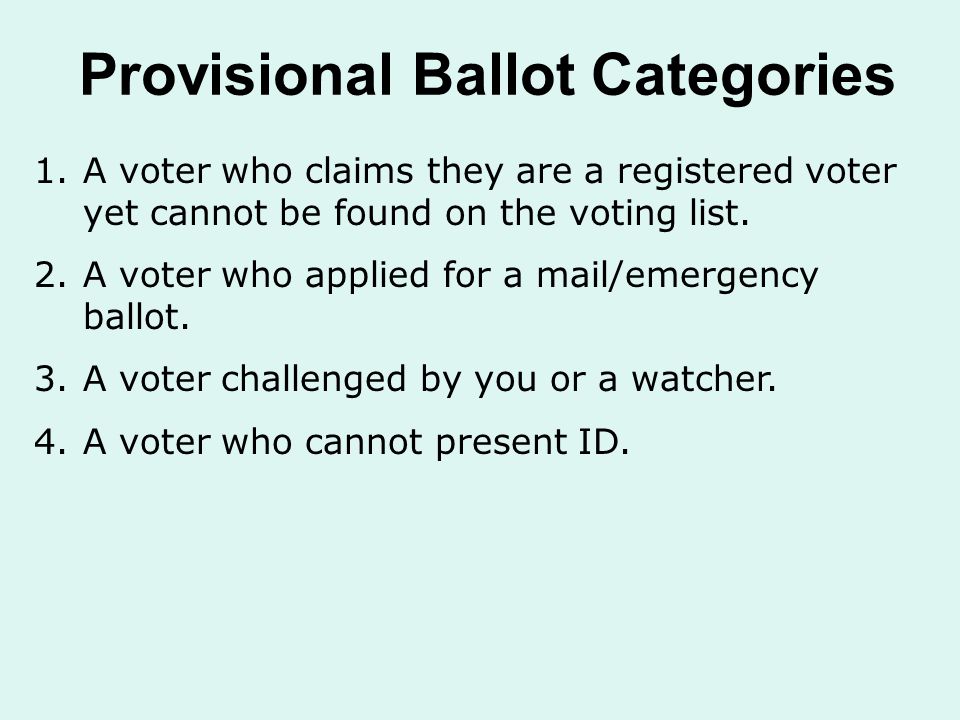Click list number 3 marker

(50, 379)
